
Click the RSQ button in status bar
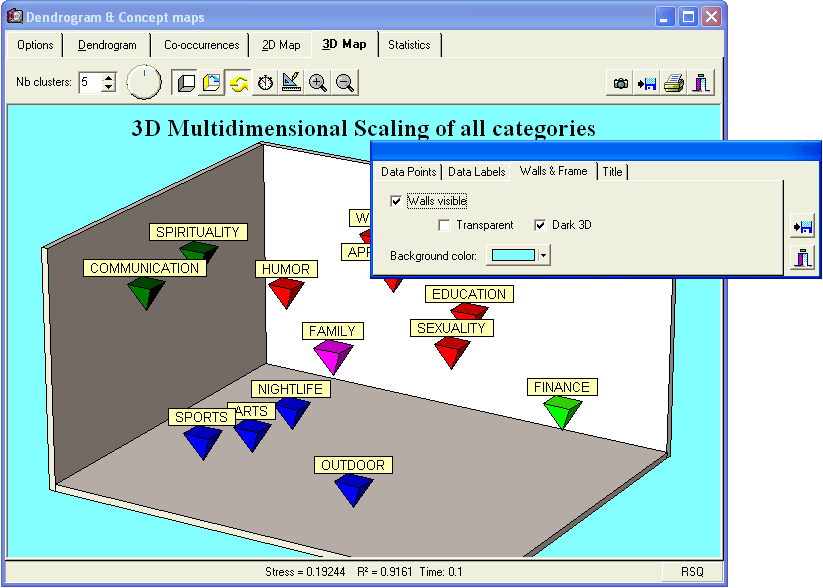(692, 572)
